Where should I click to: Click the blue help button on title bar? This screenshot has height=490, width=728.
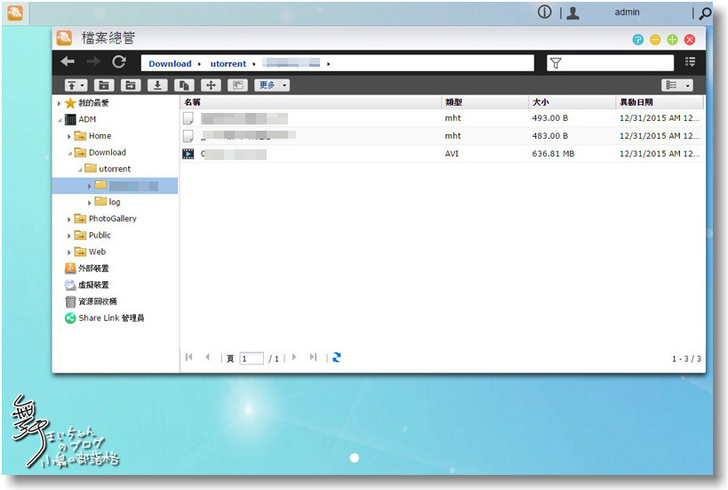coord(638,40)
